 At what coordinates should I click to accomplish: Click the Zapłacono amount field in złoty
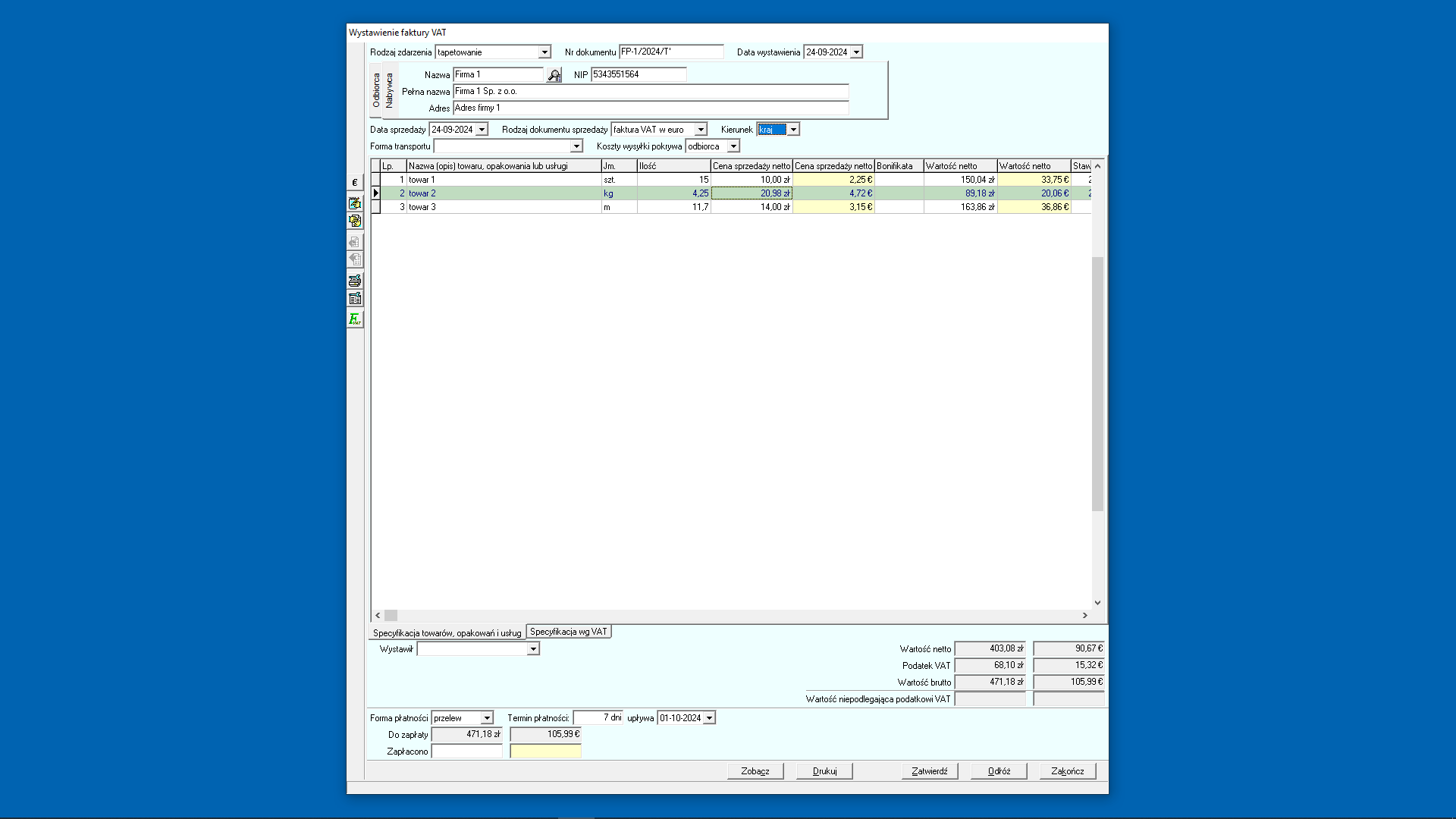click(x=466, y=751)
